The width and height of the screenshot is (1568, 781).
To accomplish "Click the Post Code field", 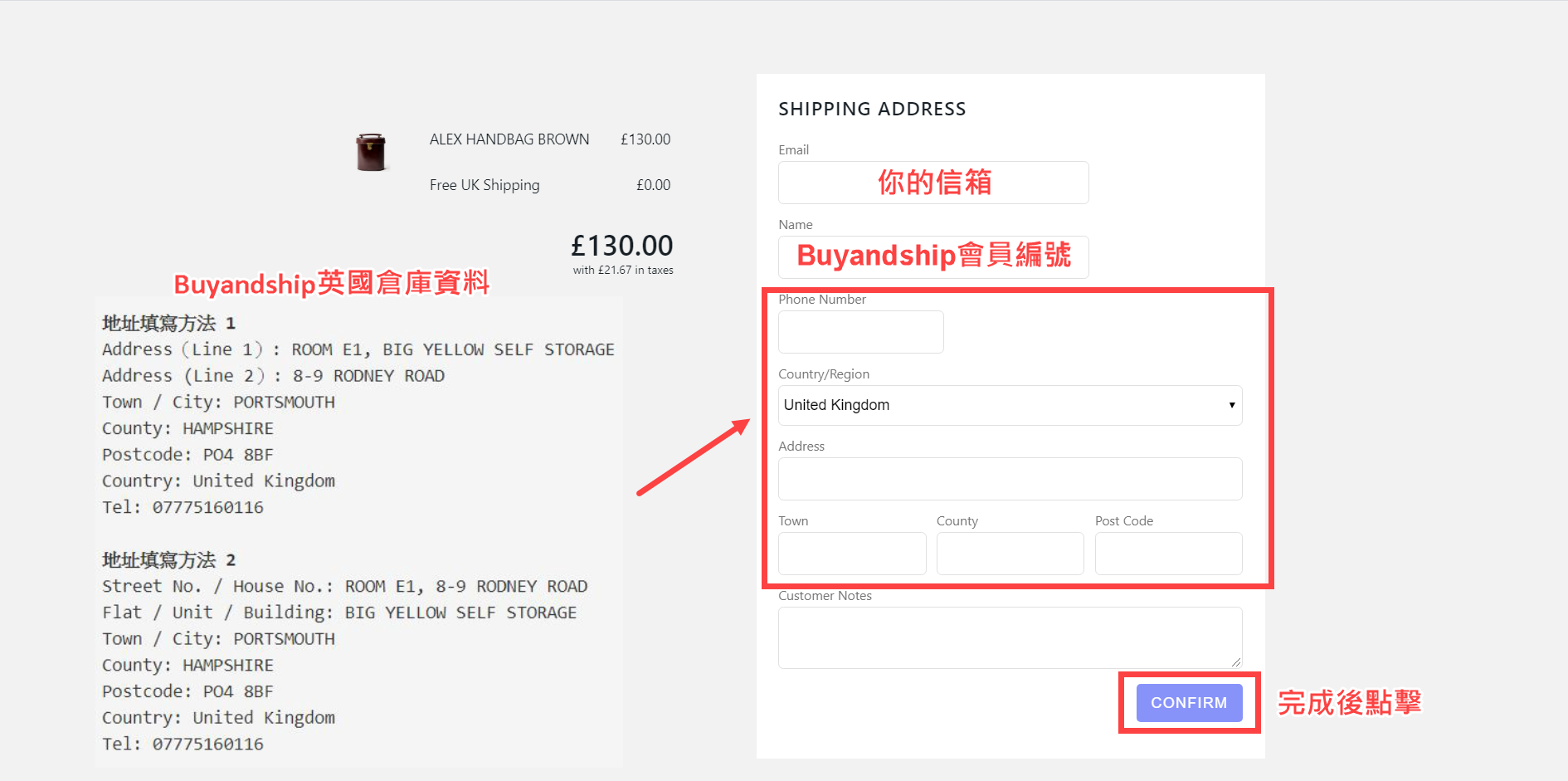I will 1168,554.
